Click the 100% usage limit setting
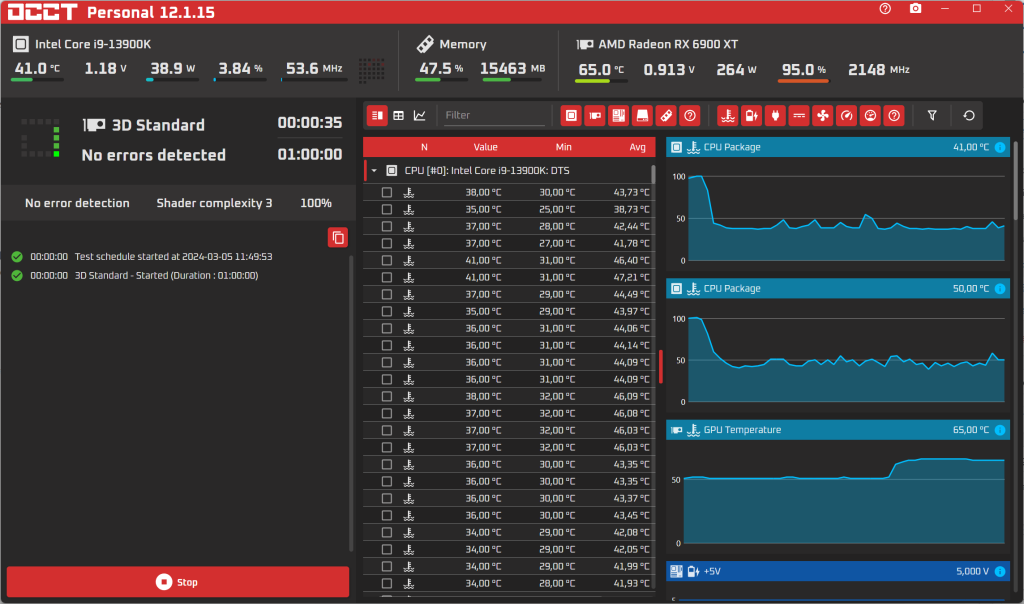Screen dimensions: 1024x604 316,203
